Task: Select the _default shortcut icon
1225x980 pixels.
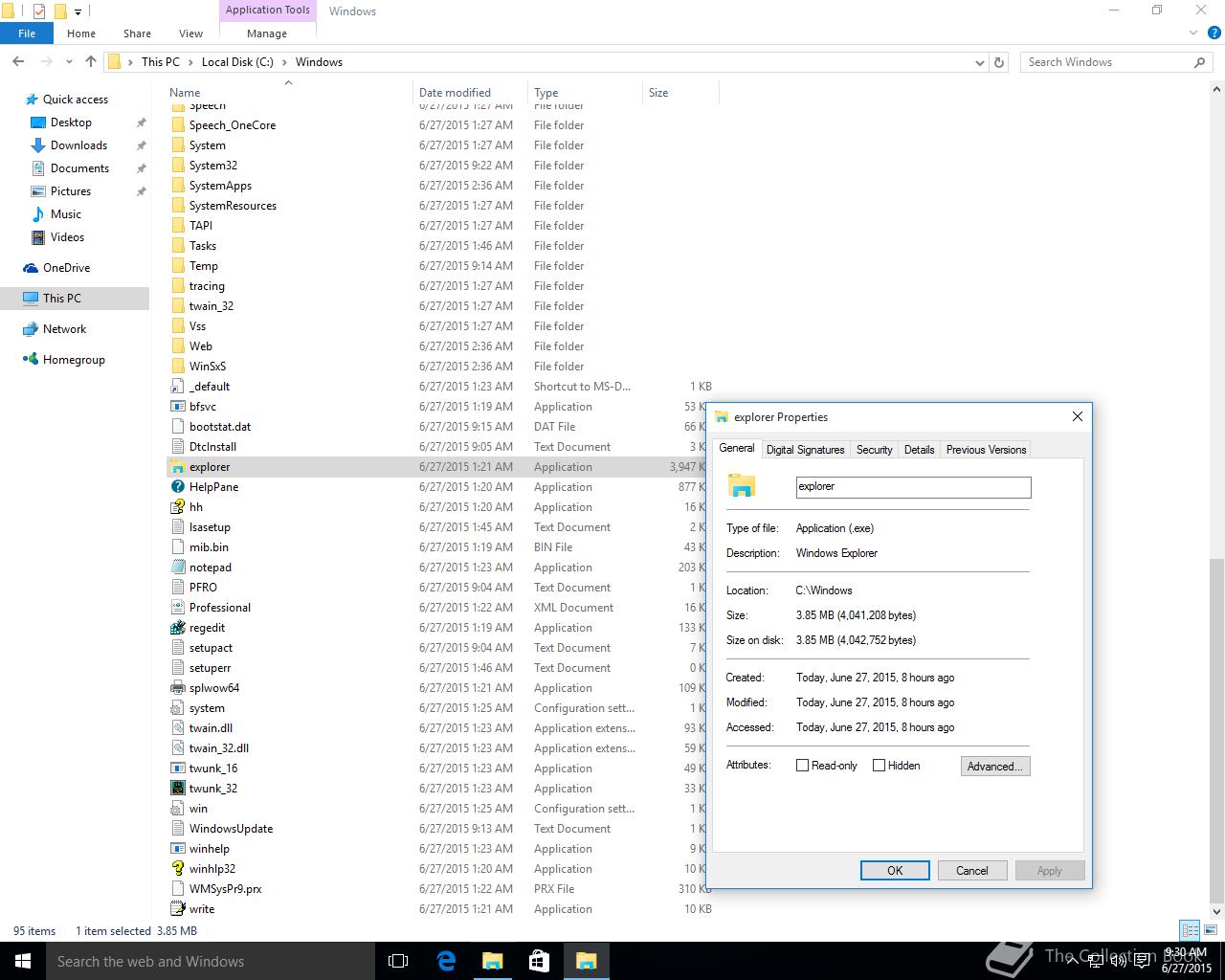Action: (177, 387)
